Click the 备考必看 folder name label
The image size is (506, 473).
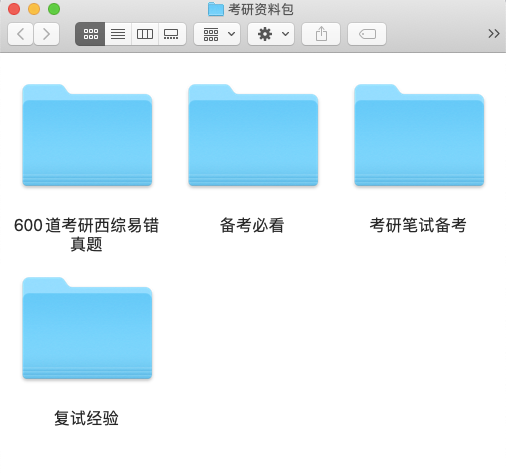[x=252, y=225]
